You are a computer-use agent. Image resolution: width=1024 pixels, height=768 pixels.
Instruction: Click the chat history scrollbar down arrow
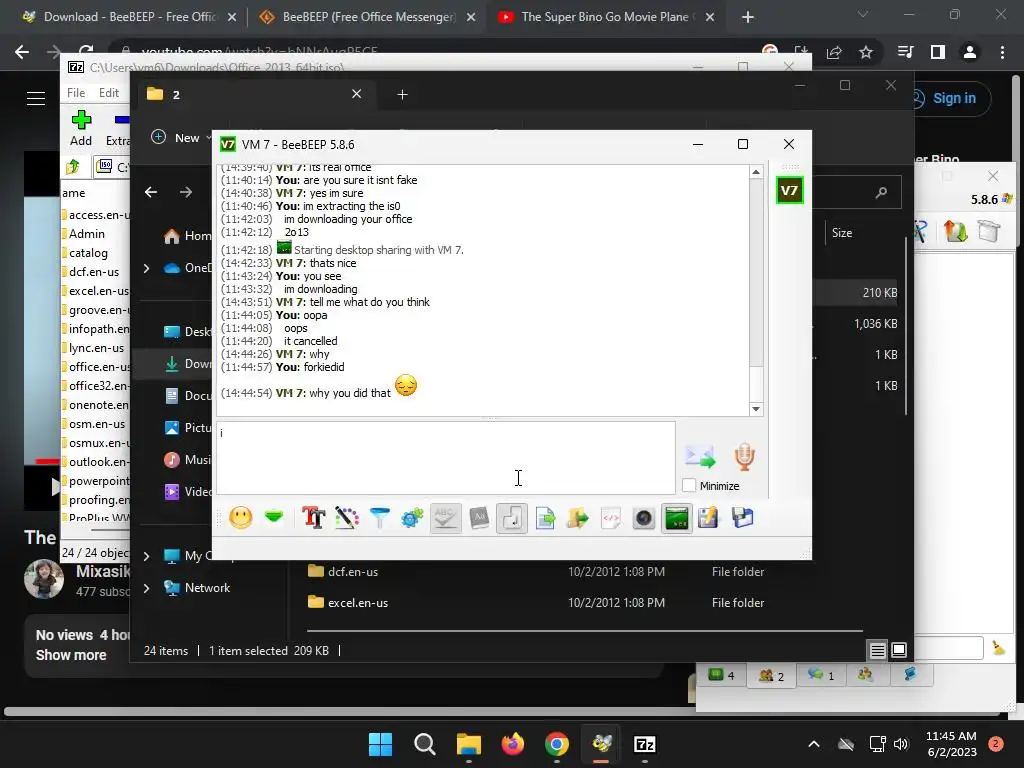pos(756,409)
